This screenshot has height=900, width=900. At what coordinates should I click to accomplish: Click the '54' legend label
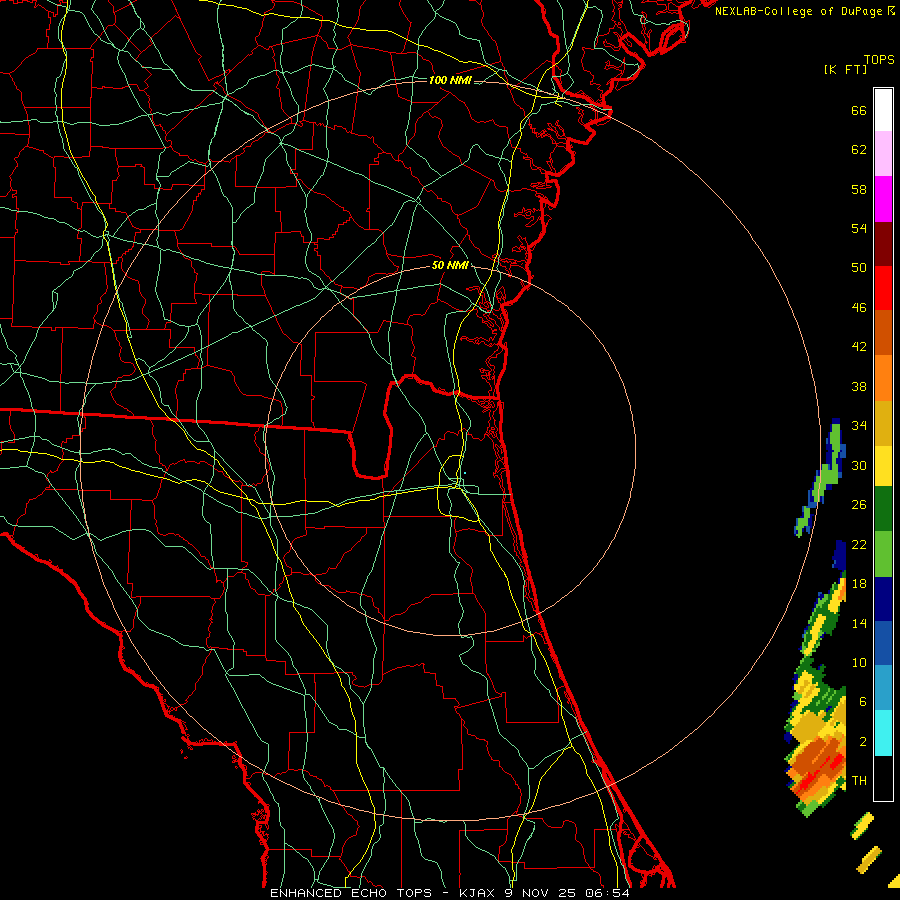click(x=859, y=228)
